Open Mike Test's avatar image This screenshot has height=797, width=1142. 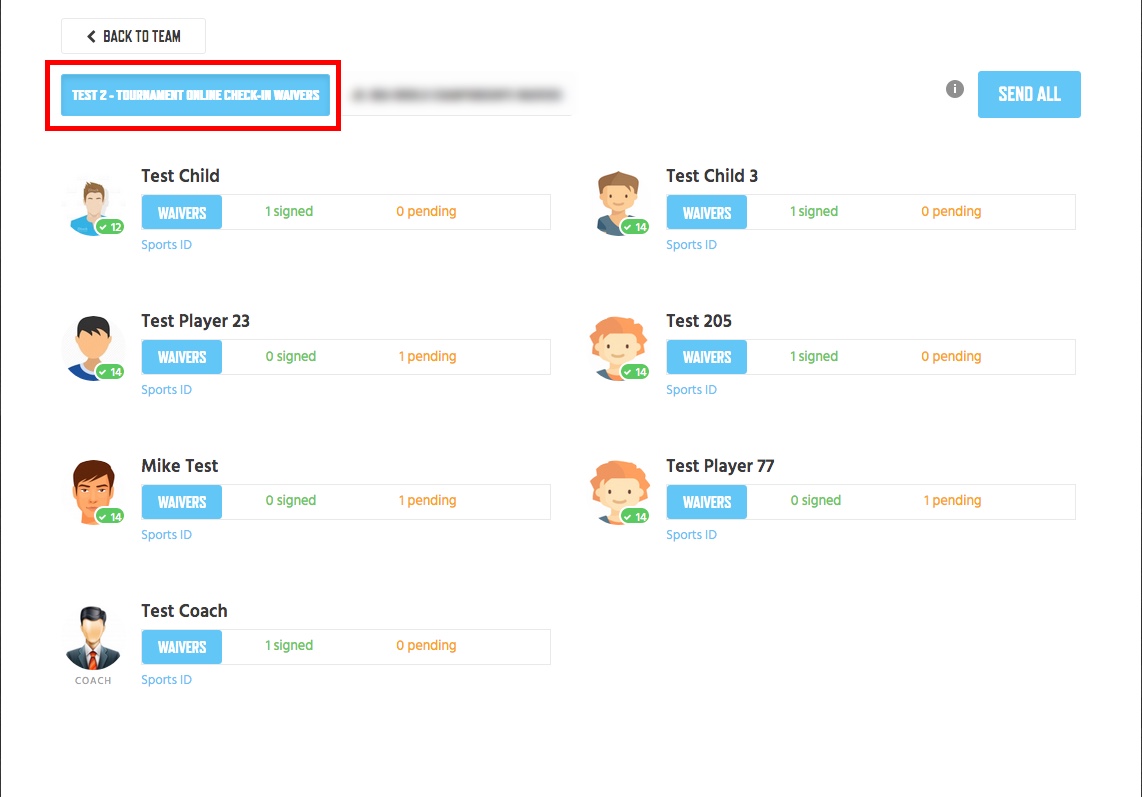click(94, 492)
